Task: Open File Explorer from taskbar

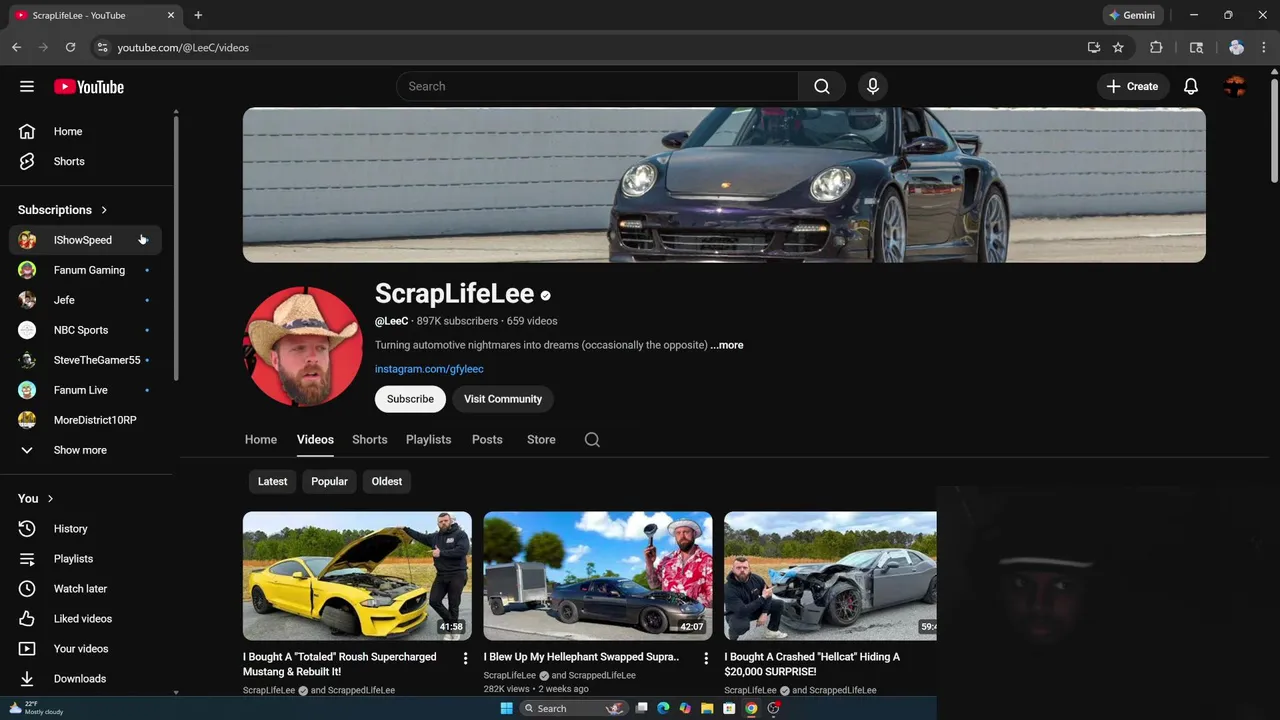Action: click(707, 708)
